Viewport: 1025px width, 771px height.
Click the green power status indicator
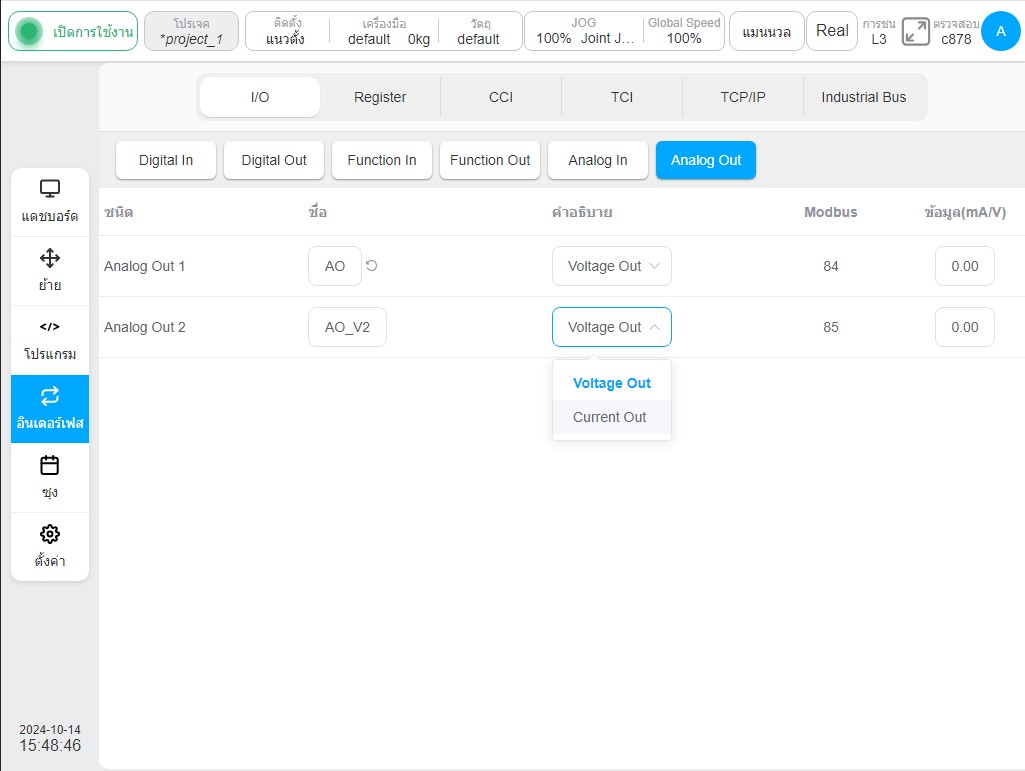pos(29,31)
